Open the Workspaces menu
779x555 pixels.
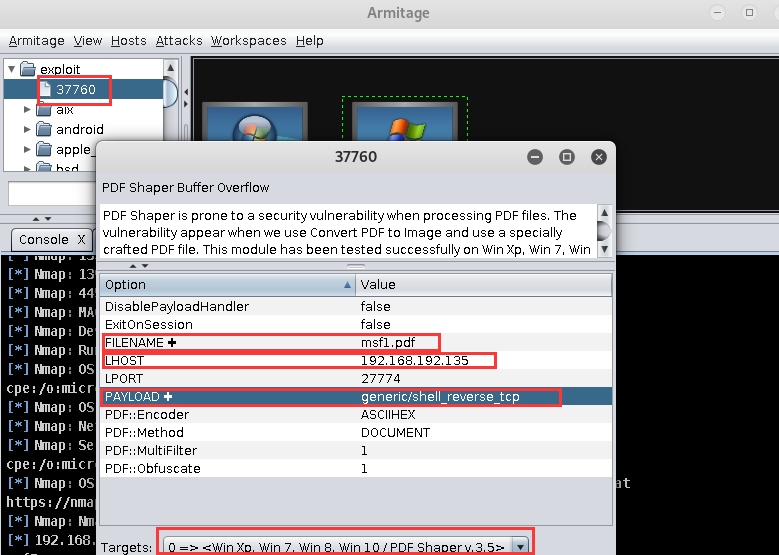point(248,41)
